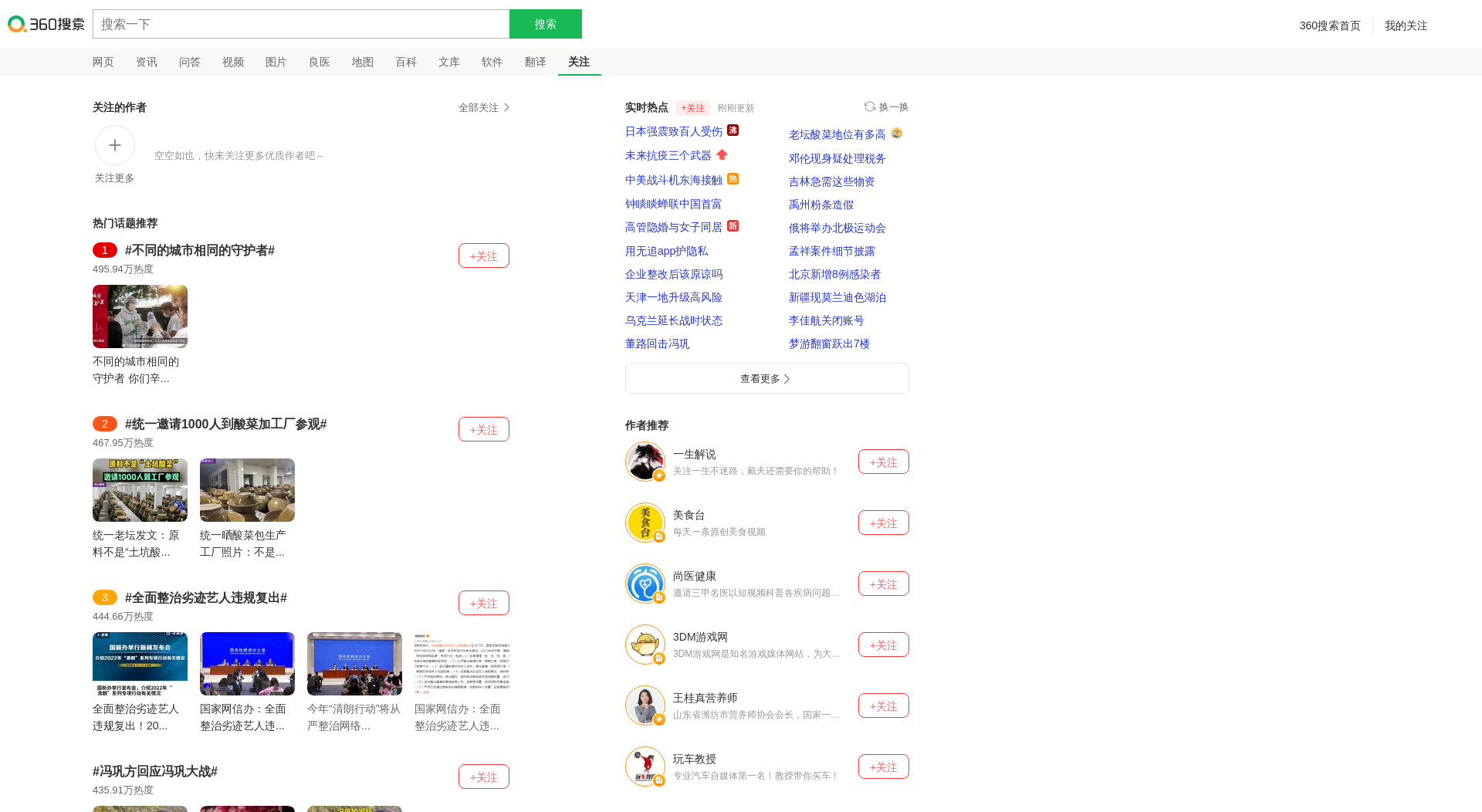The width and height of the screenshot is (1482, 812).
Task: Click the 新 badge beside 高管隐婚与女子同居
Action: pos(733,226)
